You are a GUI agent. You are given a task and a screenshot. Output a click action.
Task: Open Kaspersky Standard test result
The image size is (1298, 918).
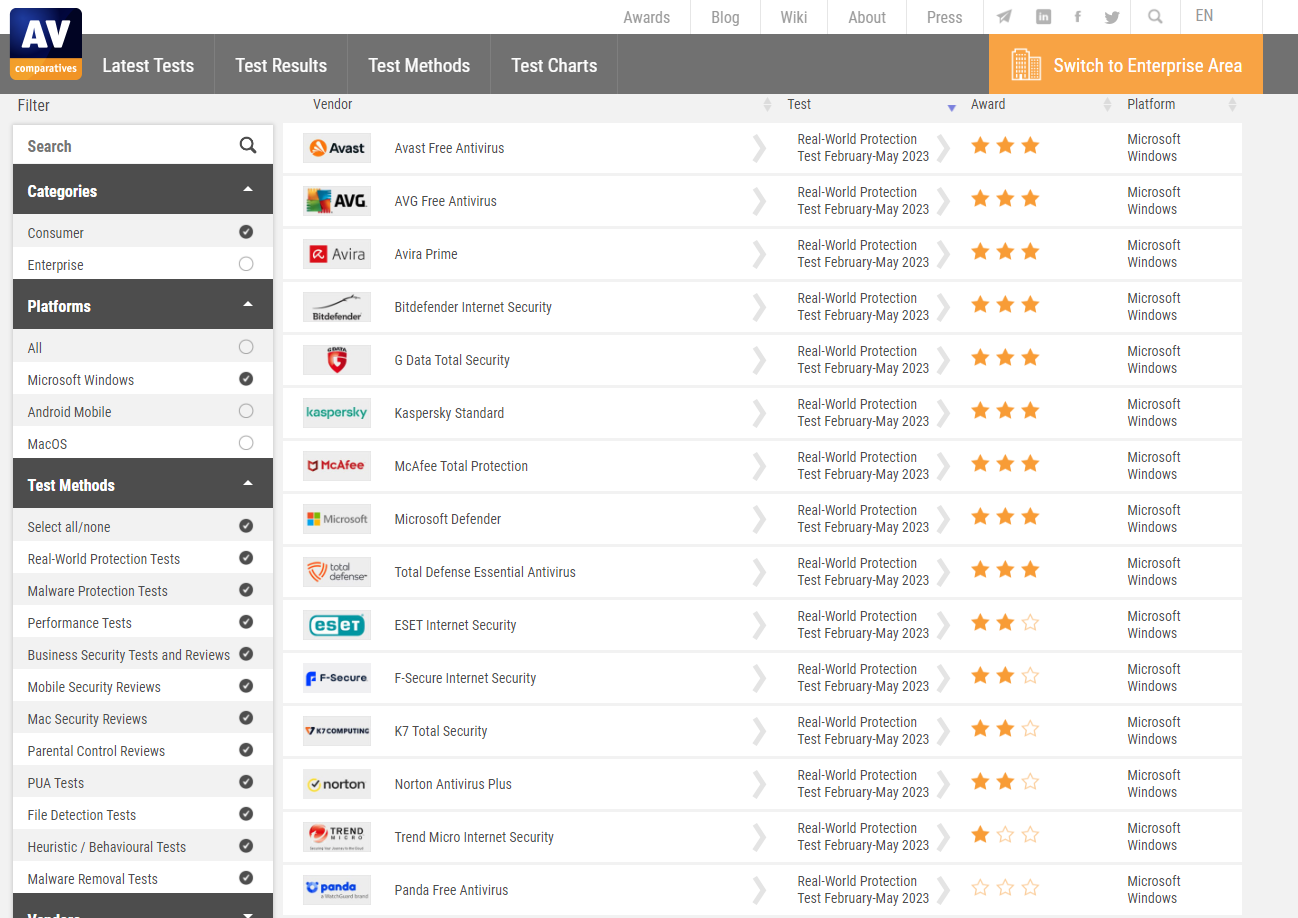pyautogui.click(x=449, y=413)
